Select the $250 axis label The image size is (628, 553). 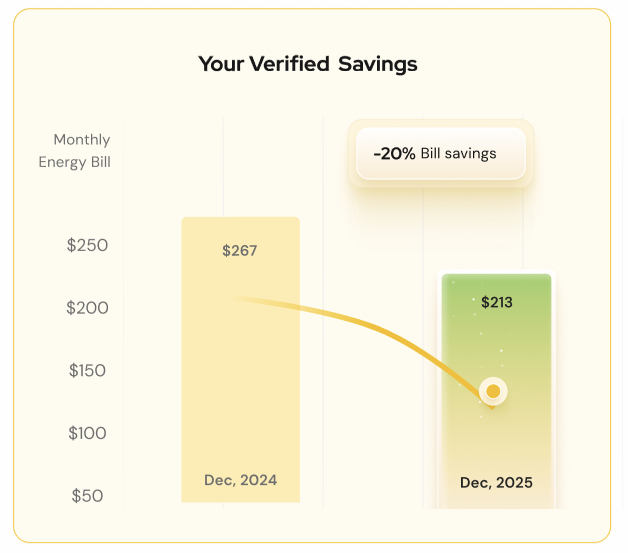87,245
